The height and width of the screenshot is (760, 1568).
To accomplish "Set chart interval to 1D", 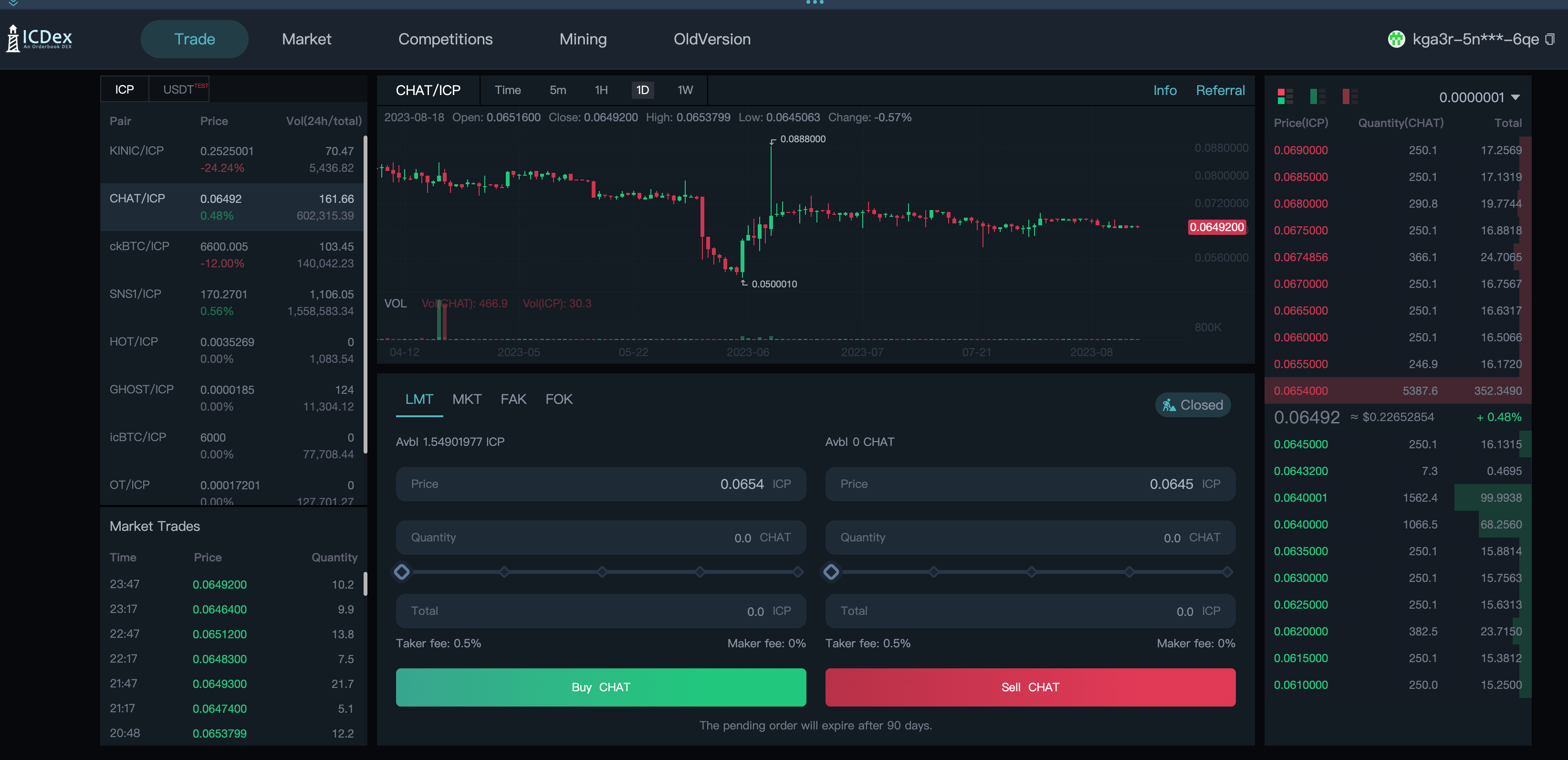I will tap(642, 90).
